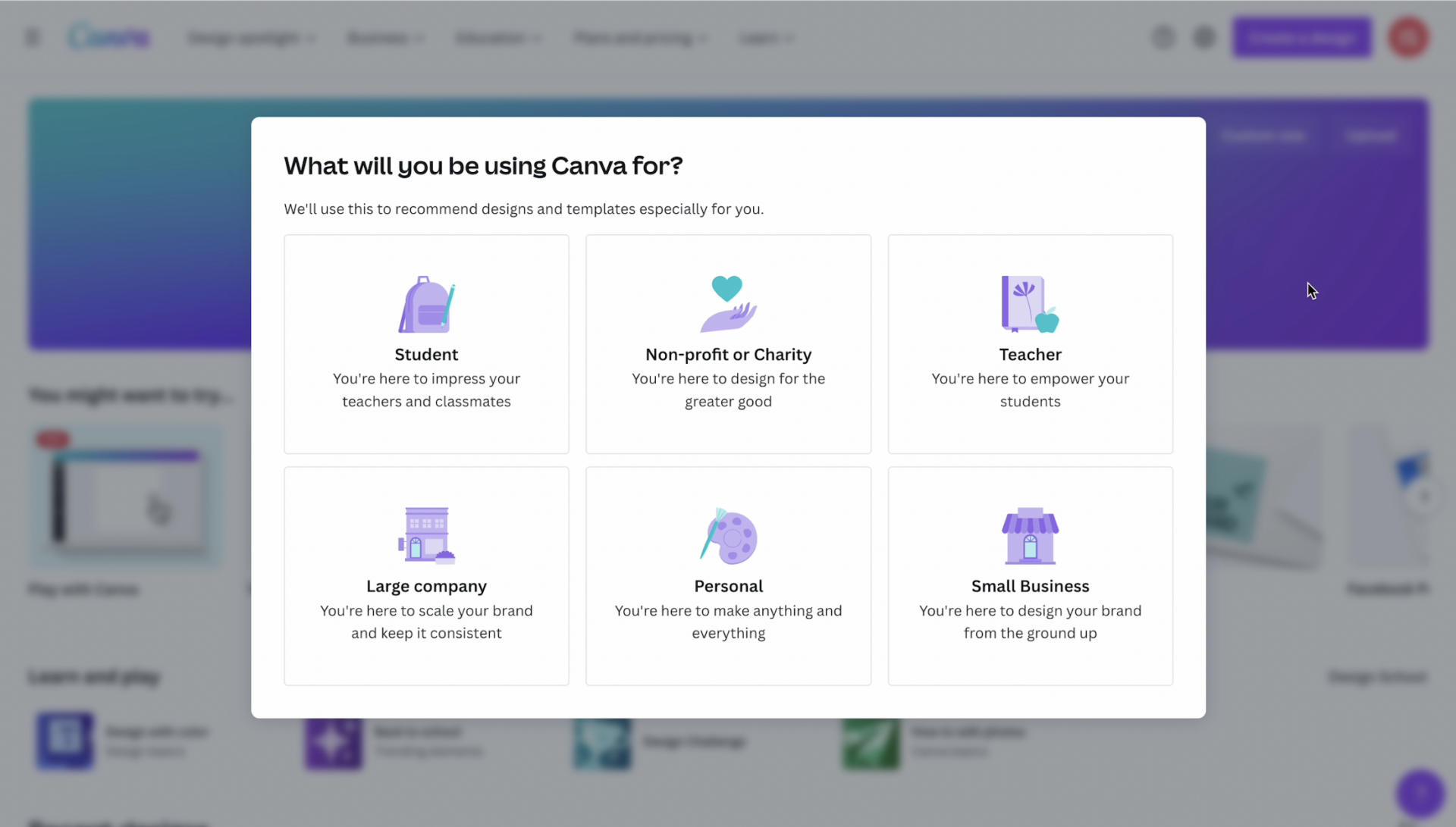Open the account avatar in the top right
Viewport: 1456px width, 827px height.
1408,37
